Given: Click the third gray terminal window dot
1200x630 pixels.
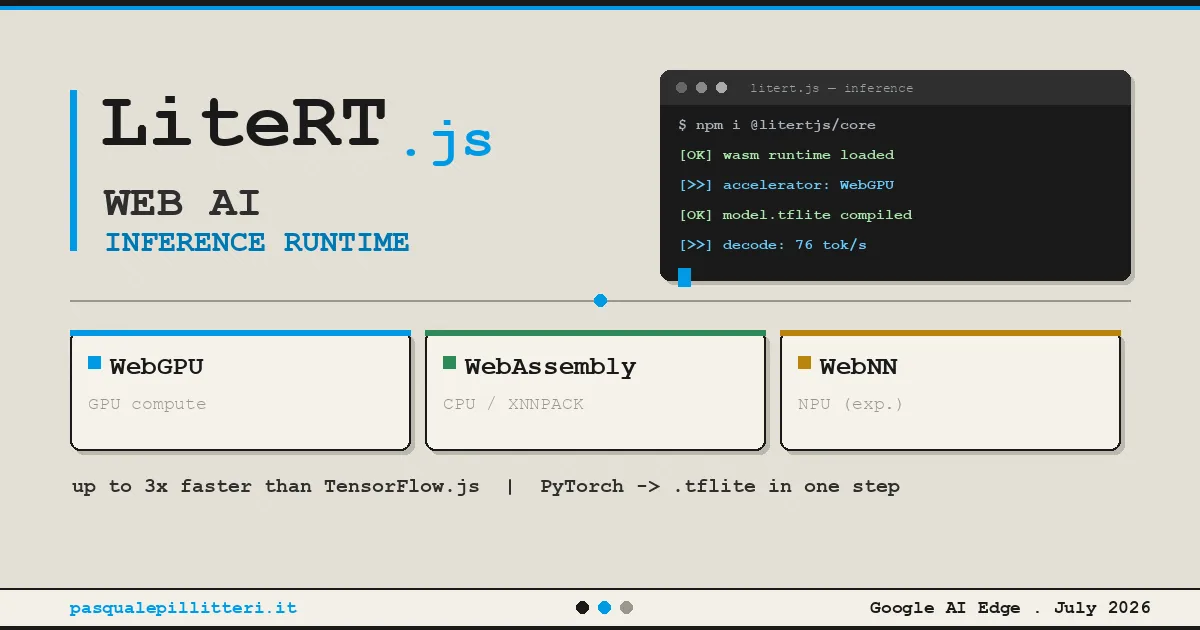Looking at the screenshot, I should click(x=721, y=88).
